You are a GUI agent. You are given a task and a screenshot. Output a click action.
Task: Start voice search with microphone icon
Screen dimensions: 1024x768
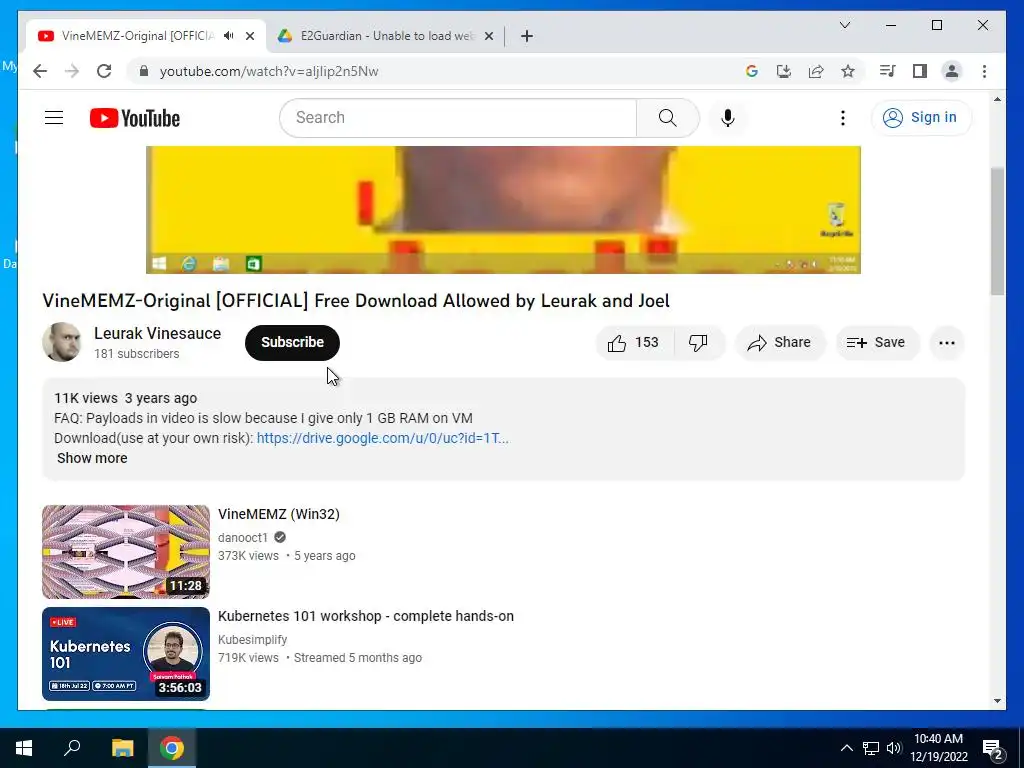(728, 118)
